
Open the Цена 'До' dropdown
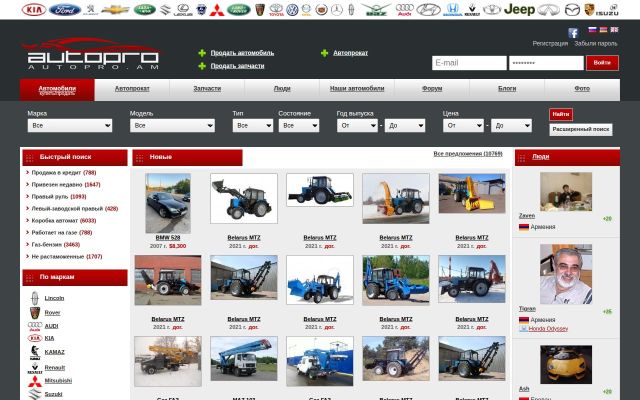click(x=511, y=125)
